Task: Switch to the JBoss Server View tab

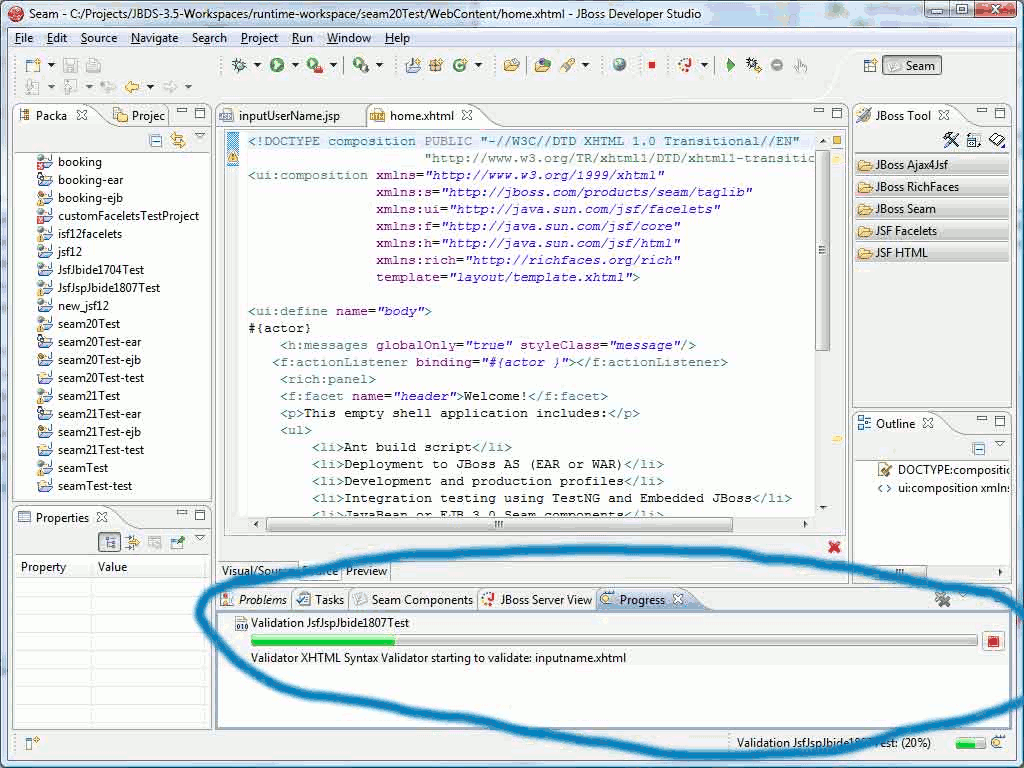Action: tap(537, 600)
